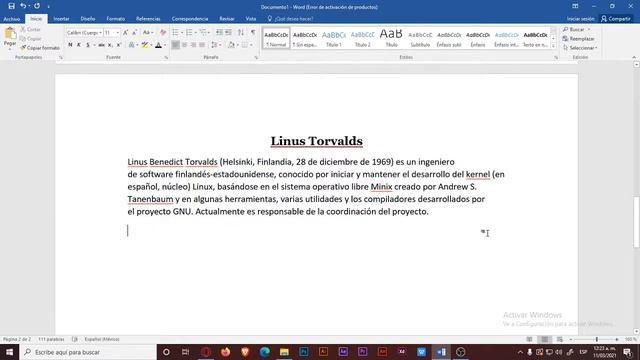The image size is (640, 360).
Task: Clear all formatting from text
Action: point(163,32)
